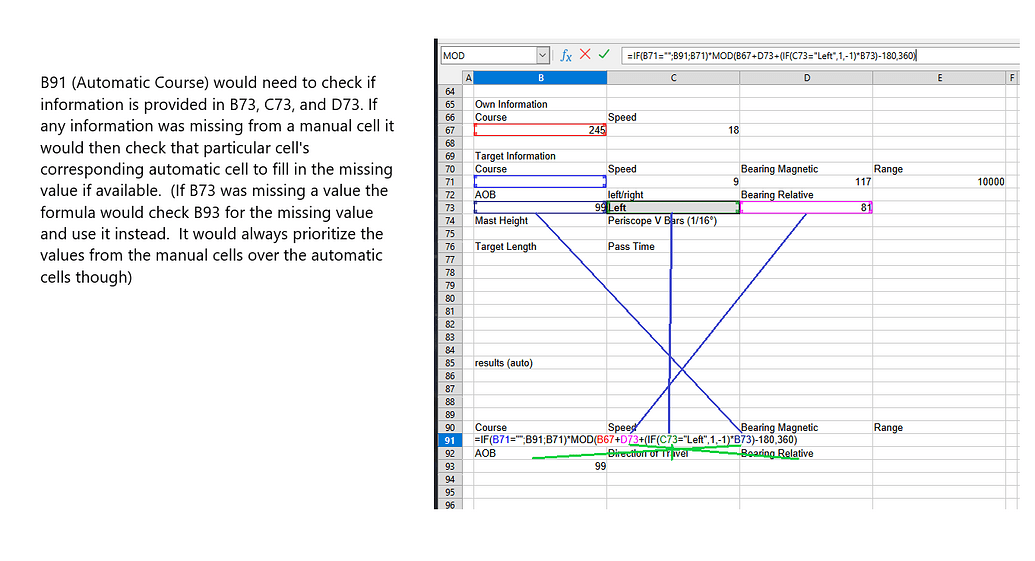Select row 85 header
Screen dimensions: 1035x561
coord(450,363)
